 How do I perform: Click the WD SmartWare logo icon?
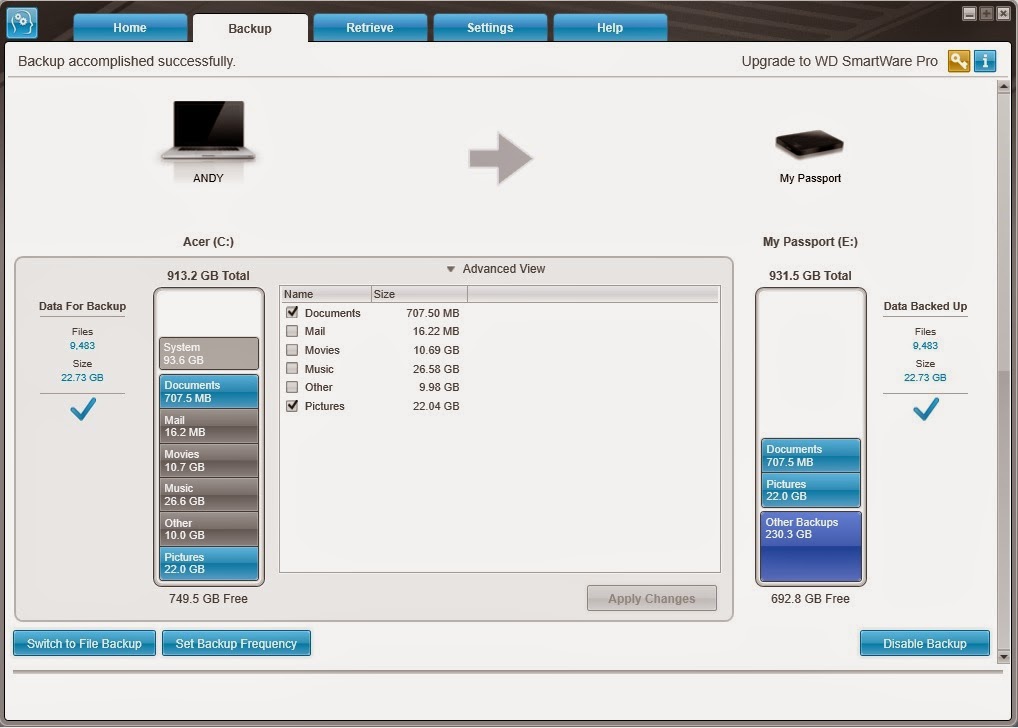click(x=21, y=23)
